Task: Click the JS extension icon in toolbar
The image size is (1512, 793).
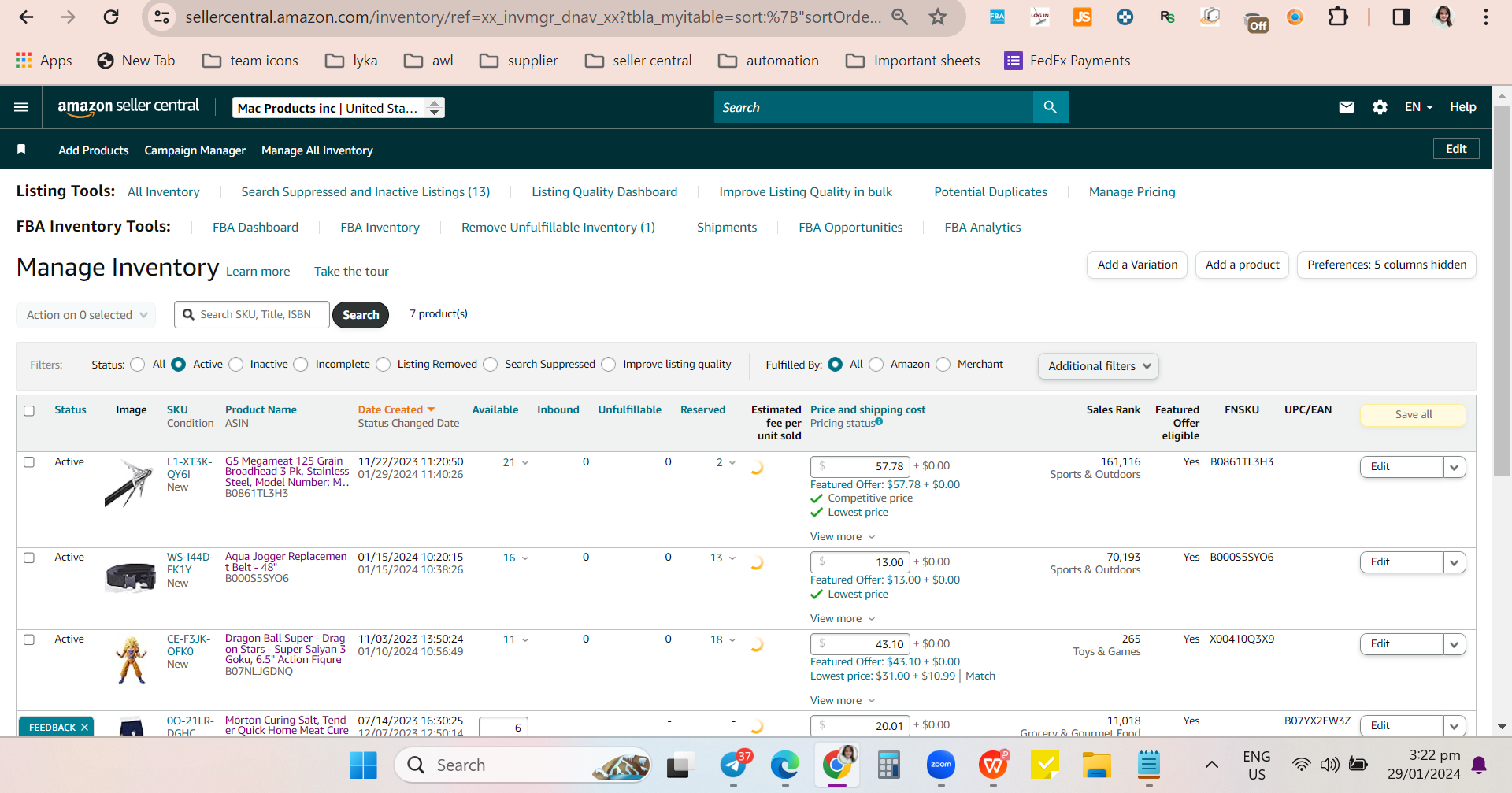Action: 1082,17
